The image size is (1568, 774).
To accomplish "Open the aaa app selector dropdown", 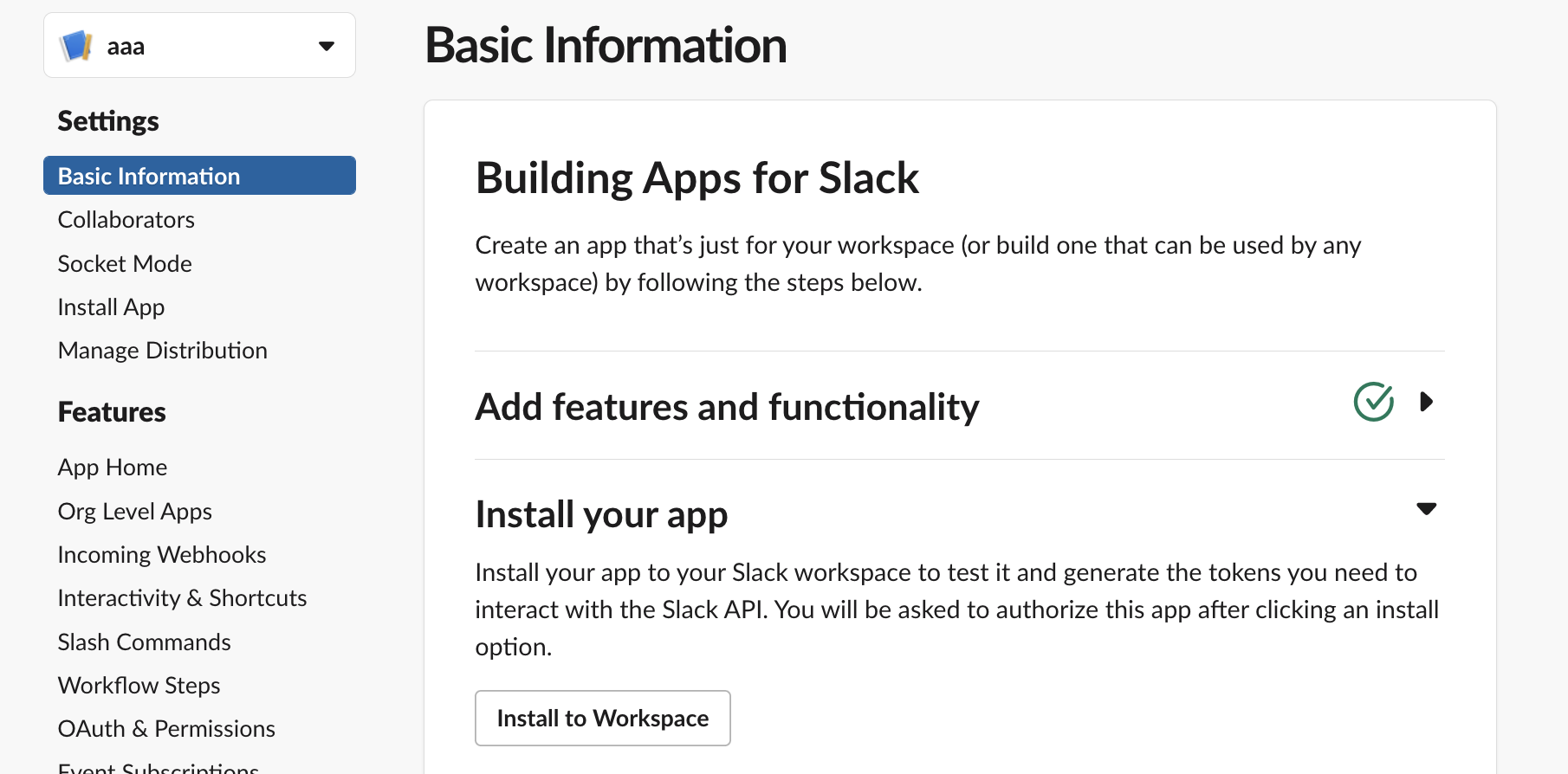I will pyautogui.click(x=326, y=46).
